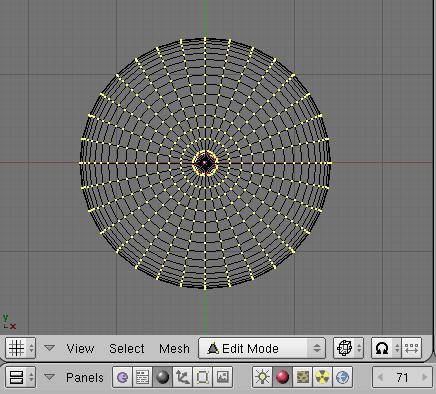Open the 3D View window type selector
This screenshot has width=436, height=394.
pos(20,348)
